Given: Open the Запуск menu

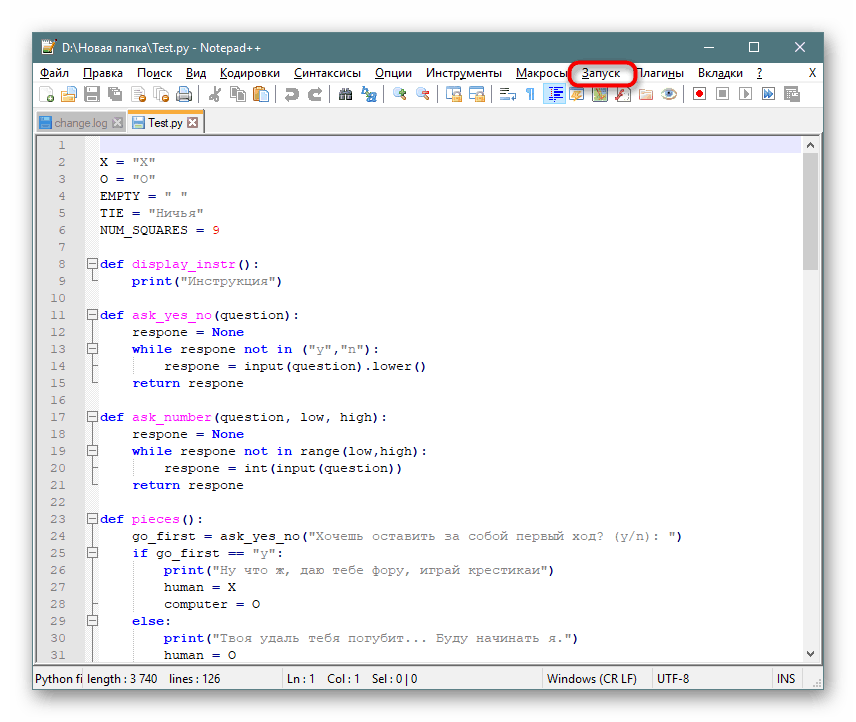Looking at the screenshot, I should coord(601,73).
